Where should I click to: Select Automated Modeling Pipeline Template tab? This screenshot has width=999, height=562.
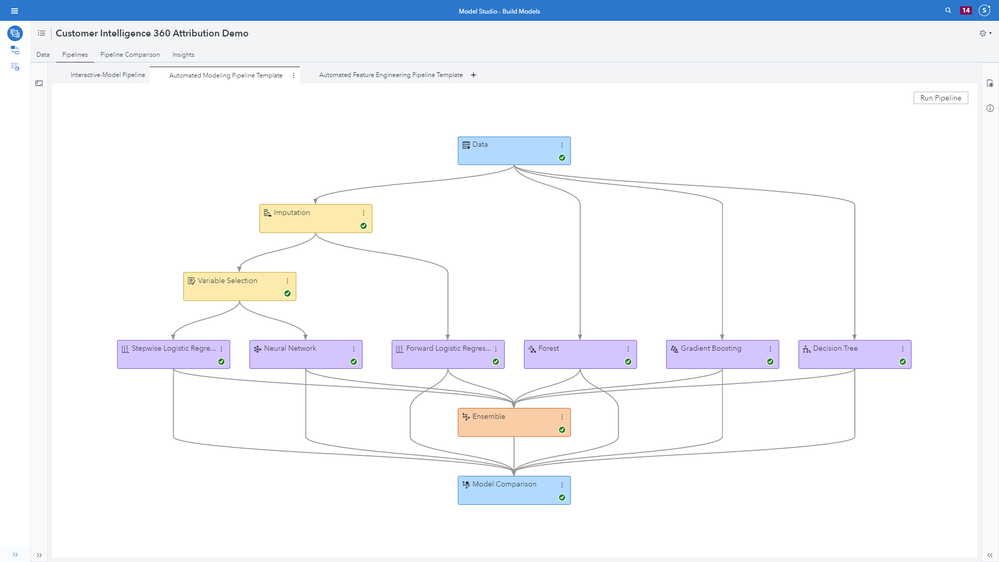tap(226, 75)
